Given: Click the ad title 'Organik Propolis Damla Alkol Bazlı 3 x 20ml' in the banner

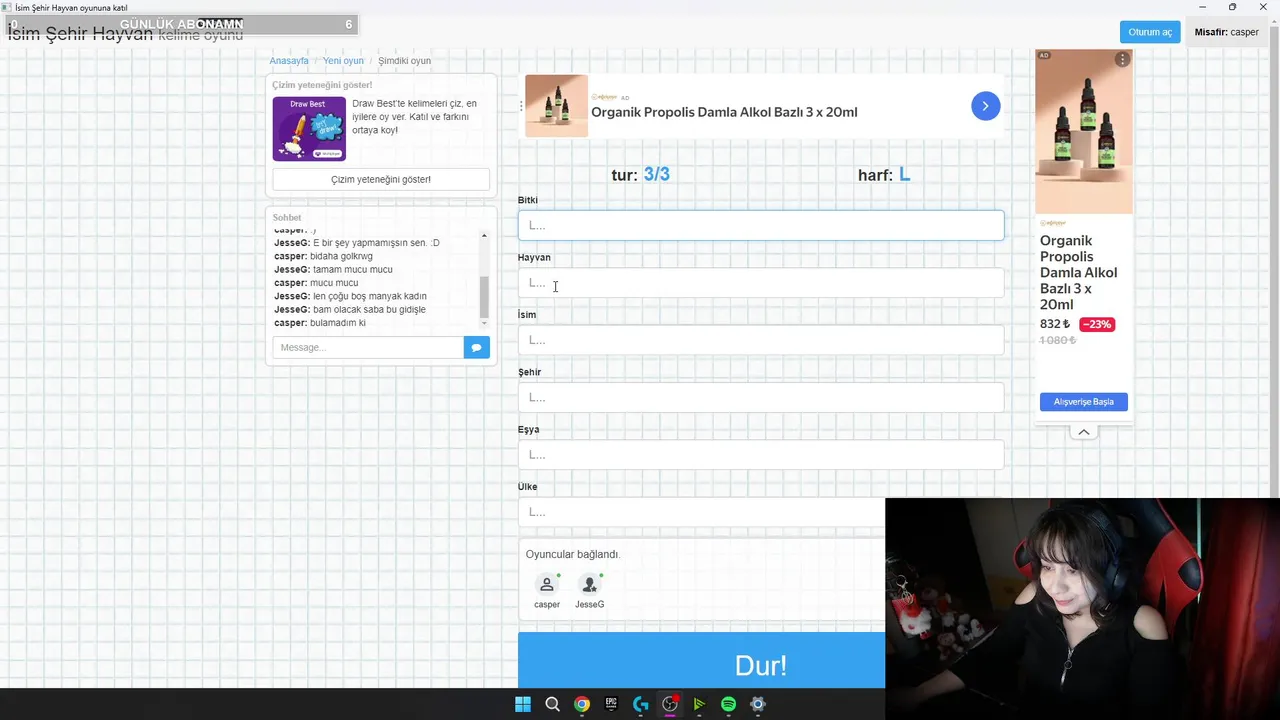Looking at the screenshot, I should pos(724,112).
